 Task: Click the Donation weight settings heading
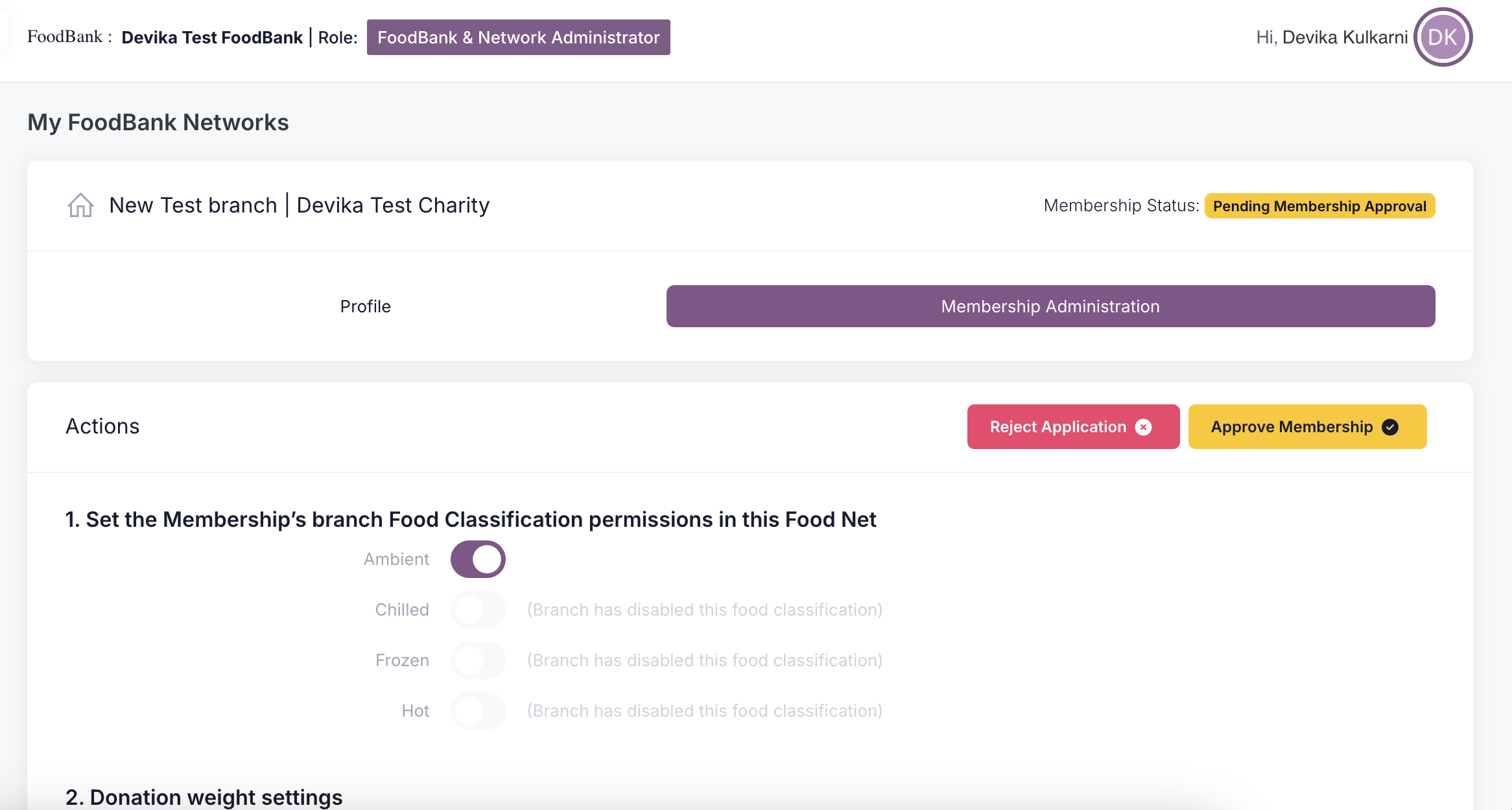(204, 797)
